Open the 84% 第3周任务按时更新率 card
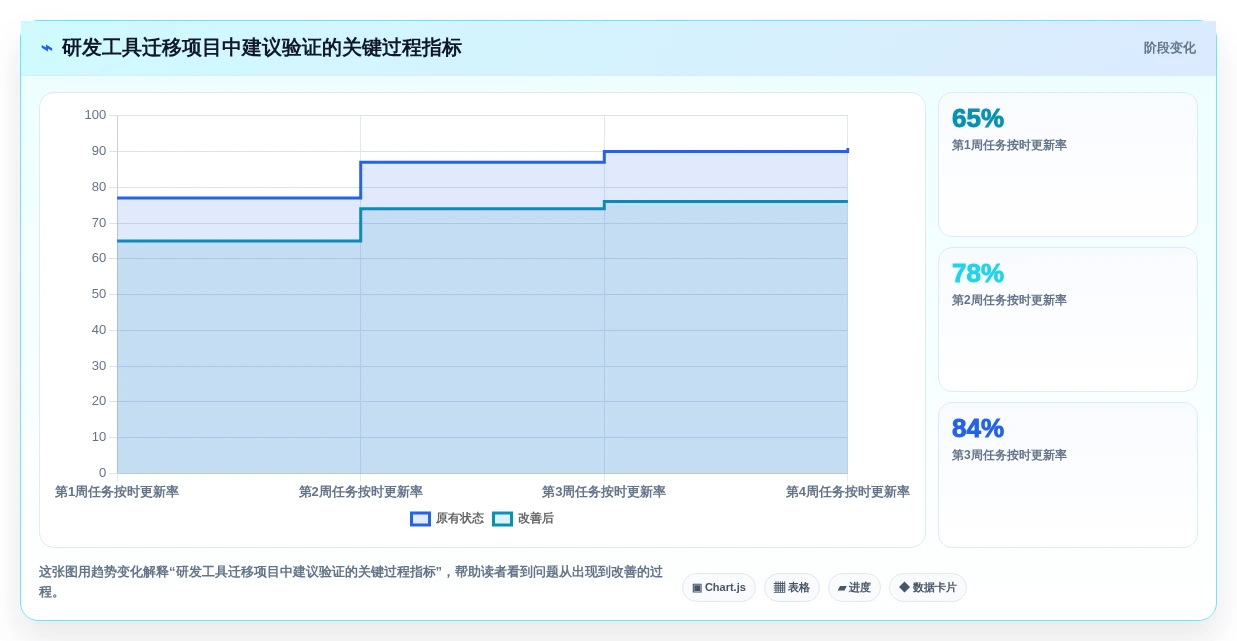The width and height of the screenshot is (1237, 641). (x=1068, y=475)
